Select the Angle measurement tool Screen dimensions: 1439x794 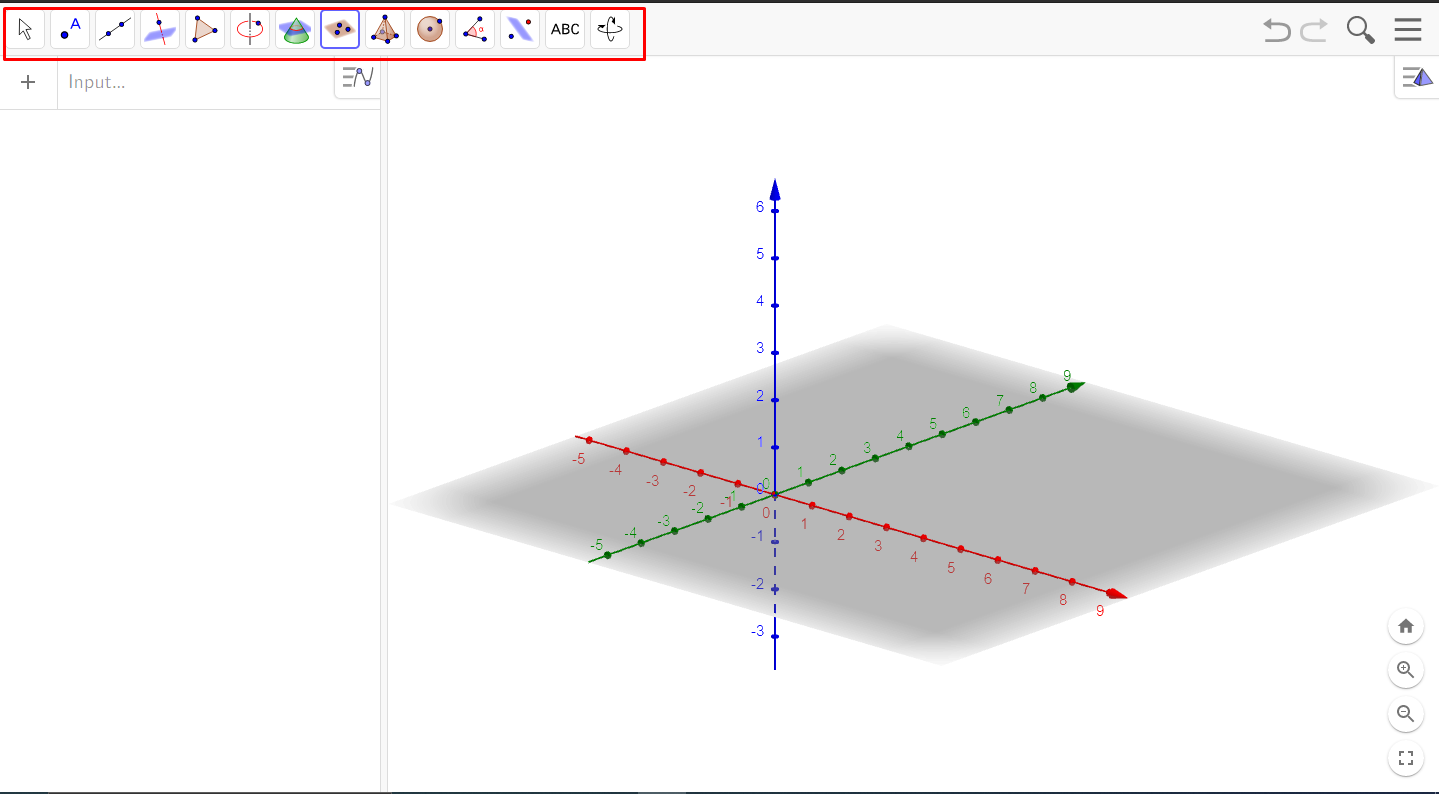(x=474, y=29)
